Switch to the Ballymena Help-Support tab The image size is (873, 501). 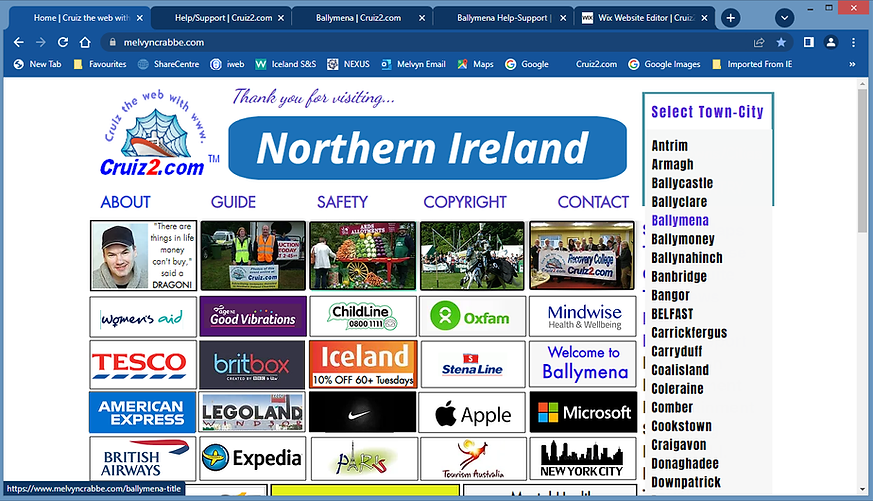pyautogui.click(x=504, y=18)
